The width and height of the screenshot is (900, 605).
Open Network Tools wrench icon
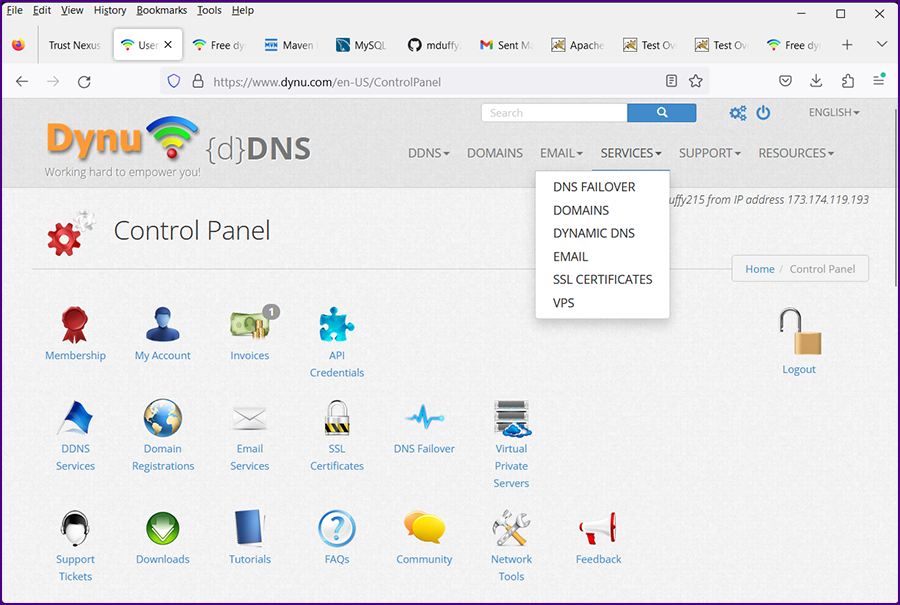tap(511, 528)
